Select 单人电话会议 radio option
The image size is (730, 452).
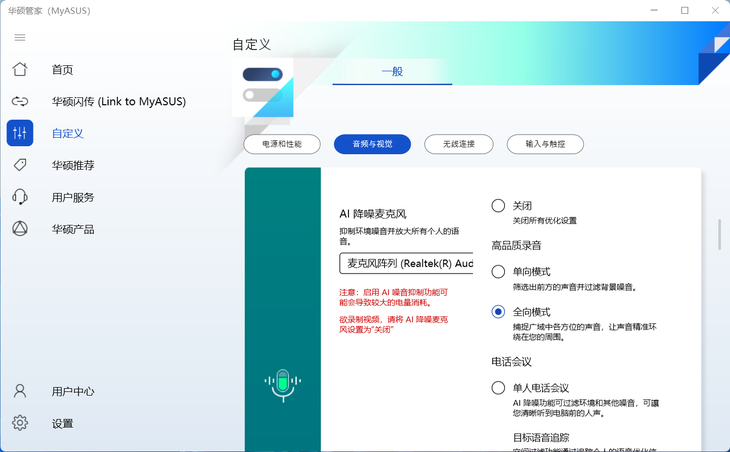498,387
